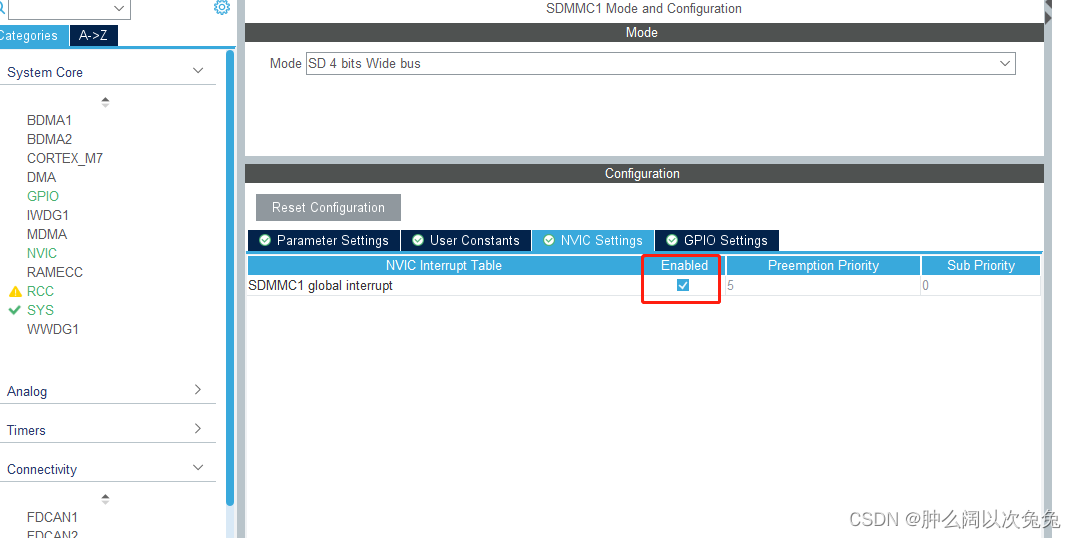Image resolution: width=1076 pixels, height=538 pixels.
Task: Open the GPIO Settings tab
Action: (x=717, y=240)
